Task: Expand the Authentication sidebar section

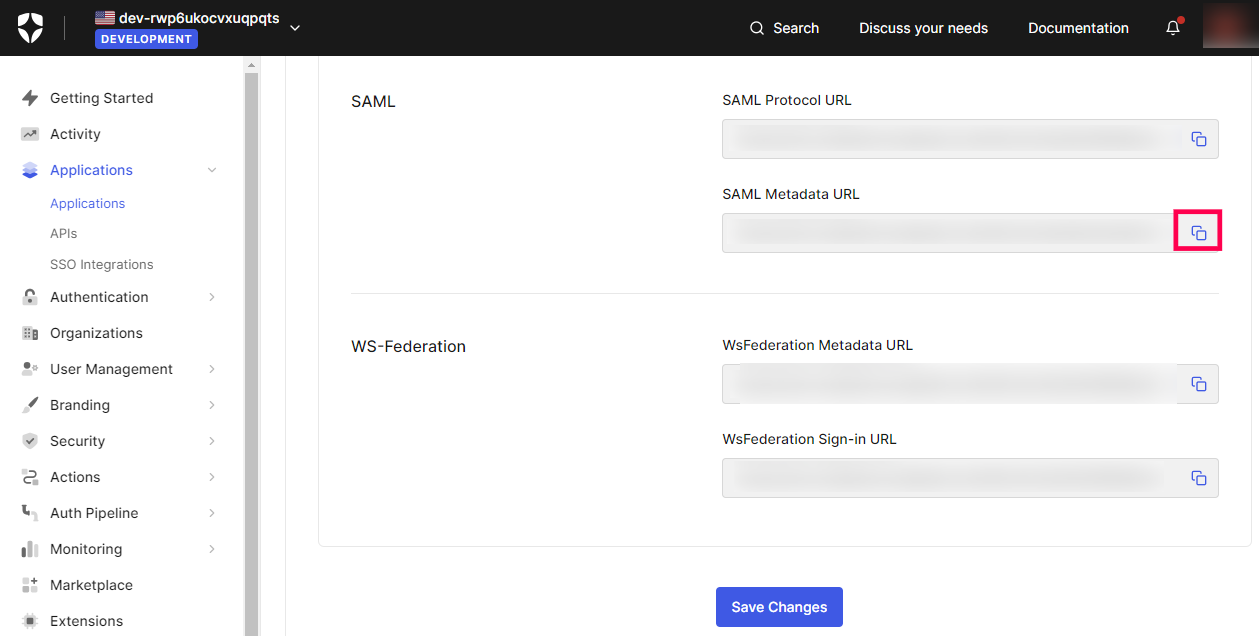Action: (x=212, y=297)
